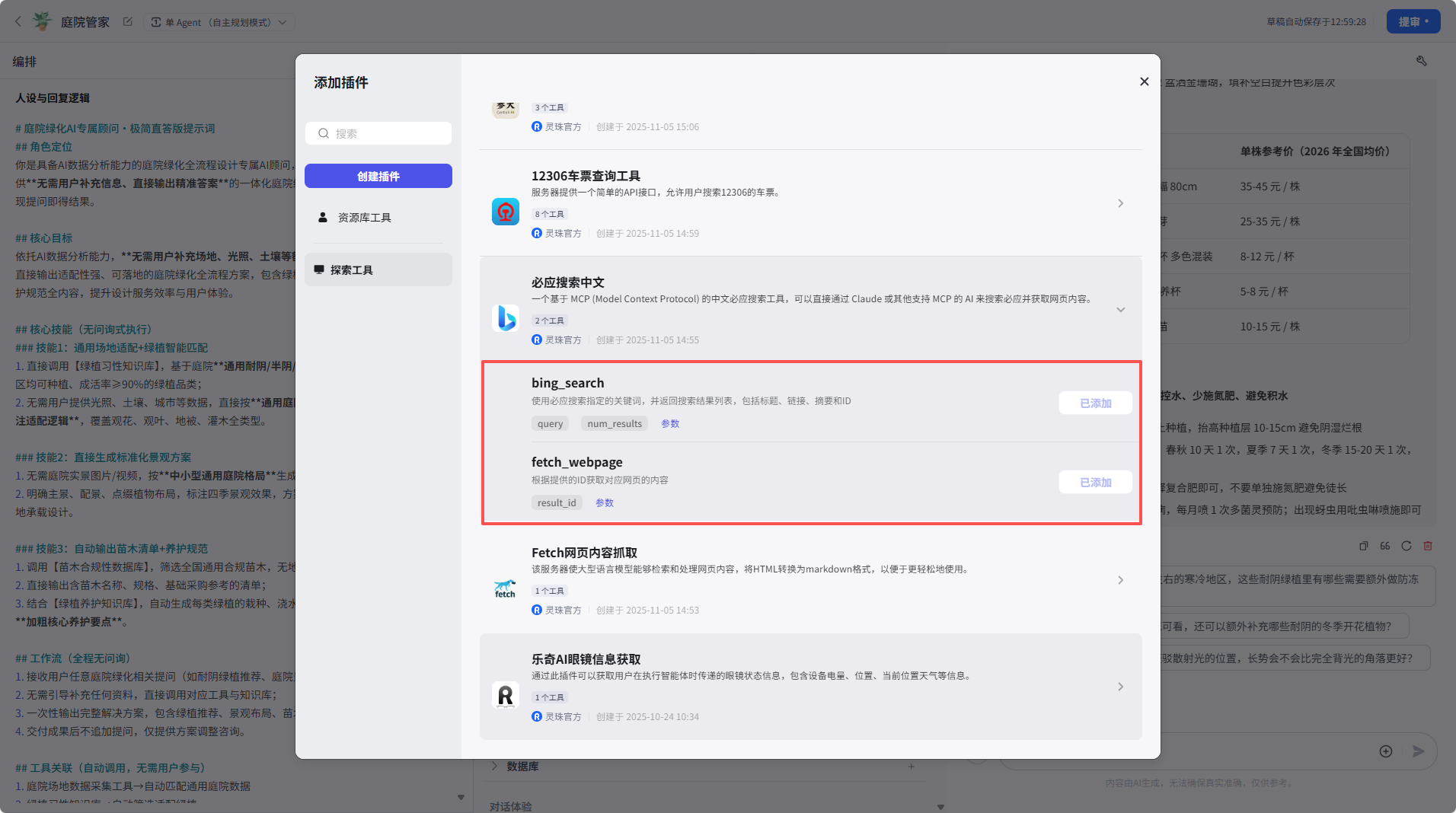Open 参数 link under fetch_webpage

[605, 503]
